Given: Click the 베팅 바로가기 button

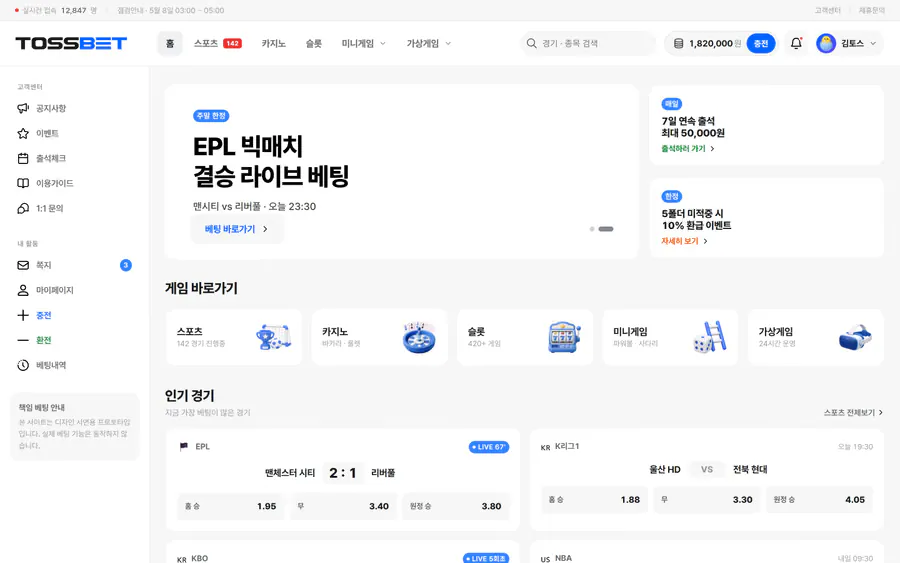Looking at the screenshot, I should (236, 229).
